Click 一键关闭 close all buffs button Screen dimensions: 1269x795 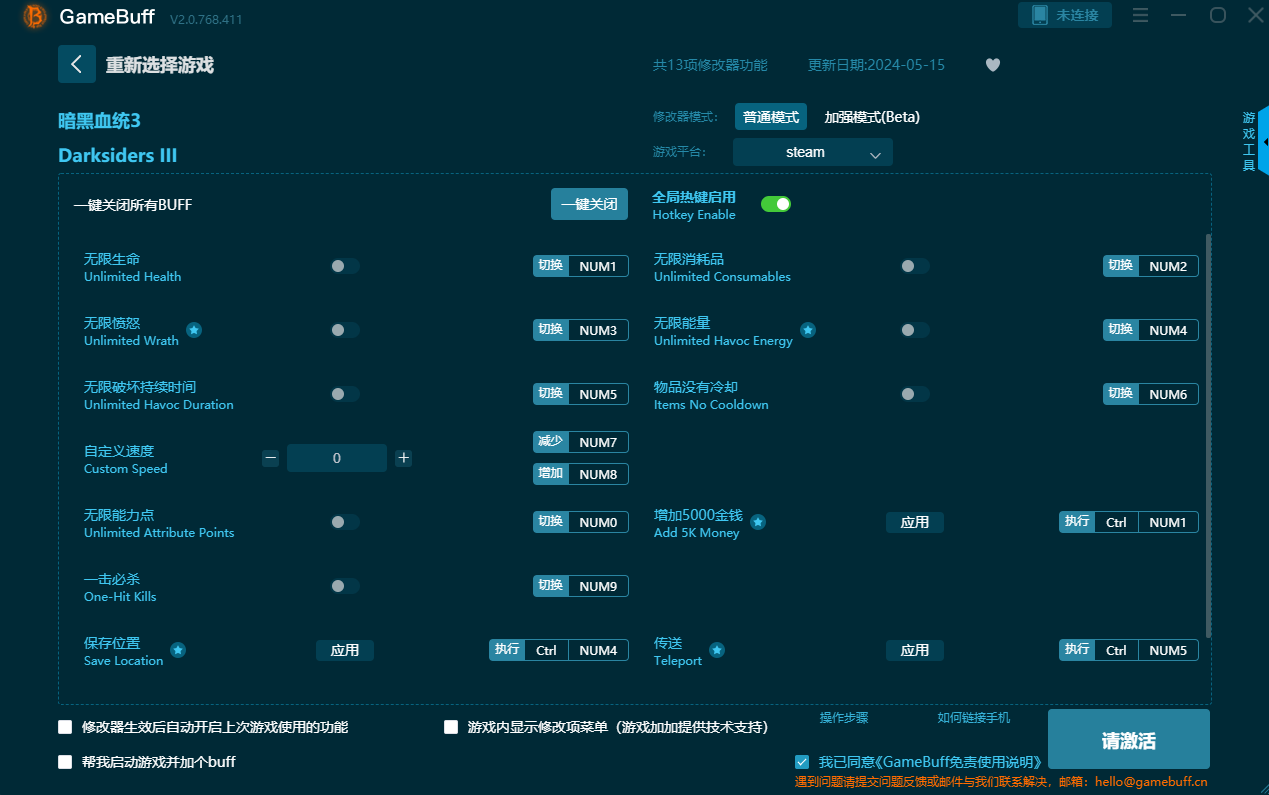click(x=589, y=204)
